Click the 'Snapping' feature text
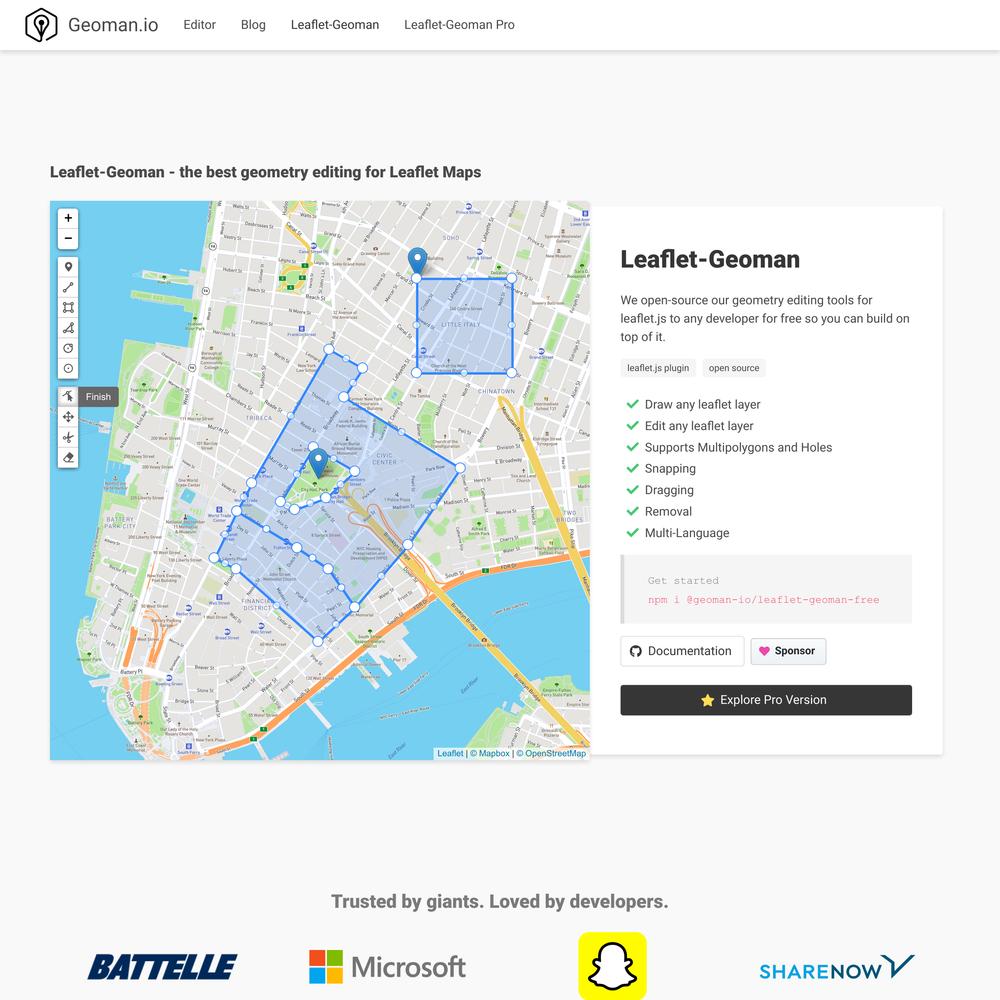The height and width of the screenshot is (1000, 1000). click(670, 469)
